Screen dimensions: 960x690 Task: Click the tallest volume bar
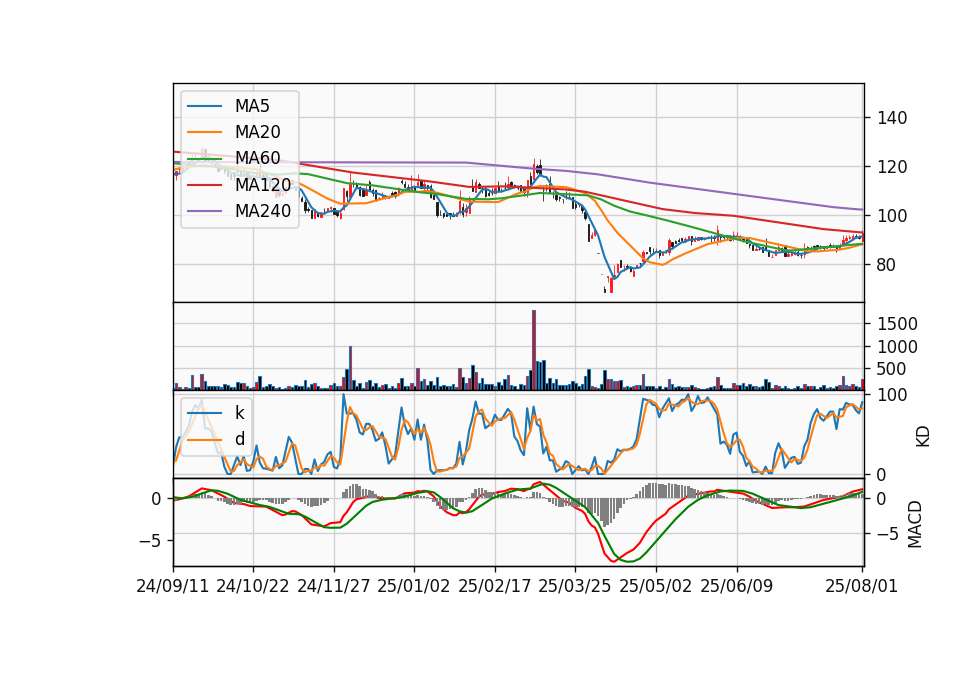click(x=534, y=350)
